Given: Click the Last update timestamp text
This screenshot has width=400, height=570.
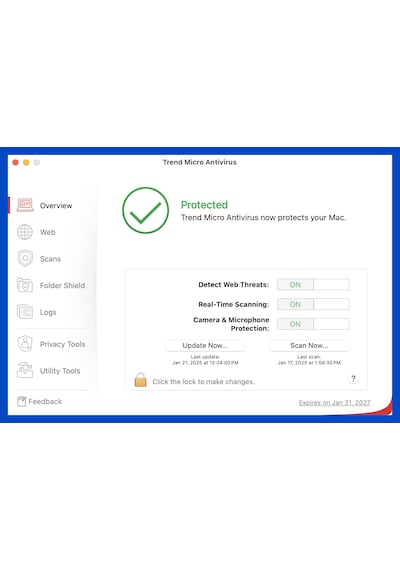Looking at the screenshot, I should click(x=205, y=360).
